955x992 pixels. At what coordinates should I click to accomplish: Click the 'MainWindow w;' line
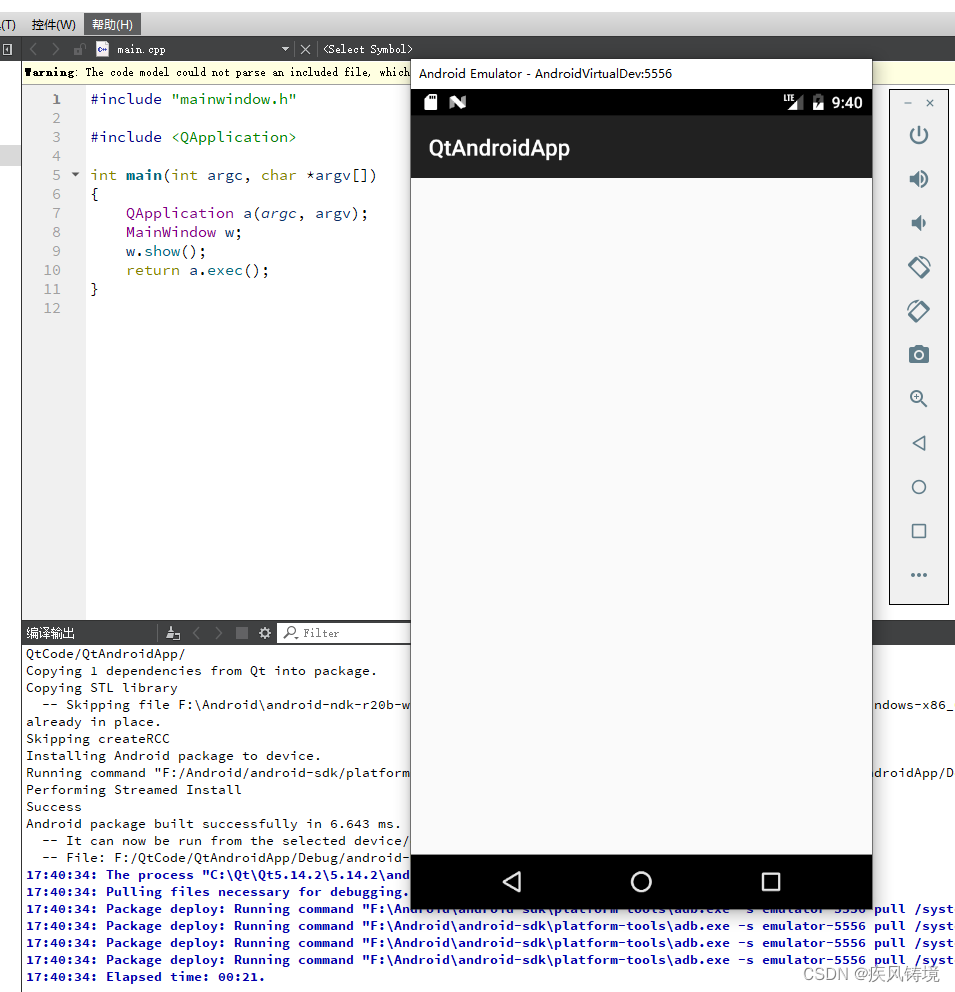[x=183, y=232]
